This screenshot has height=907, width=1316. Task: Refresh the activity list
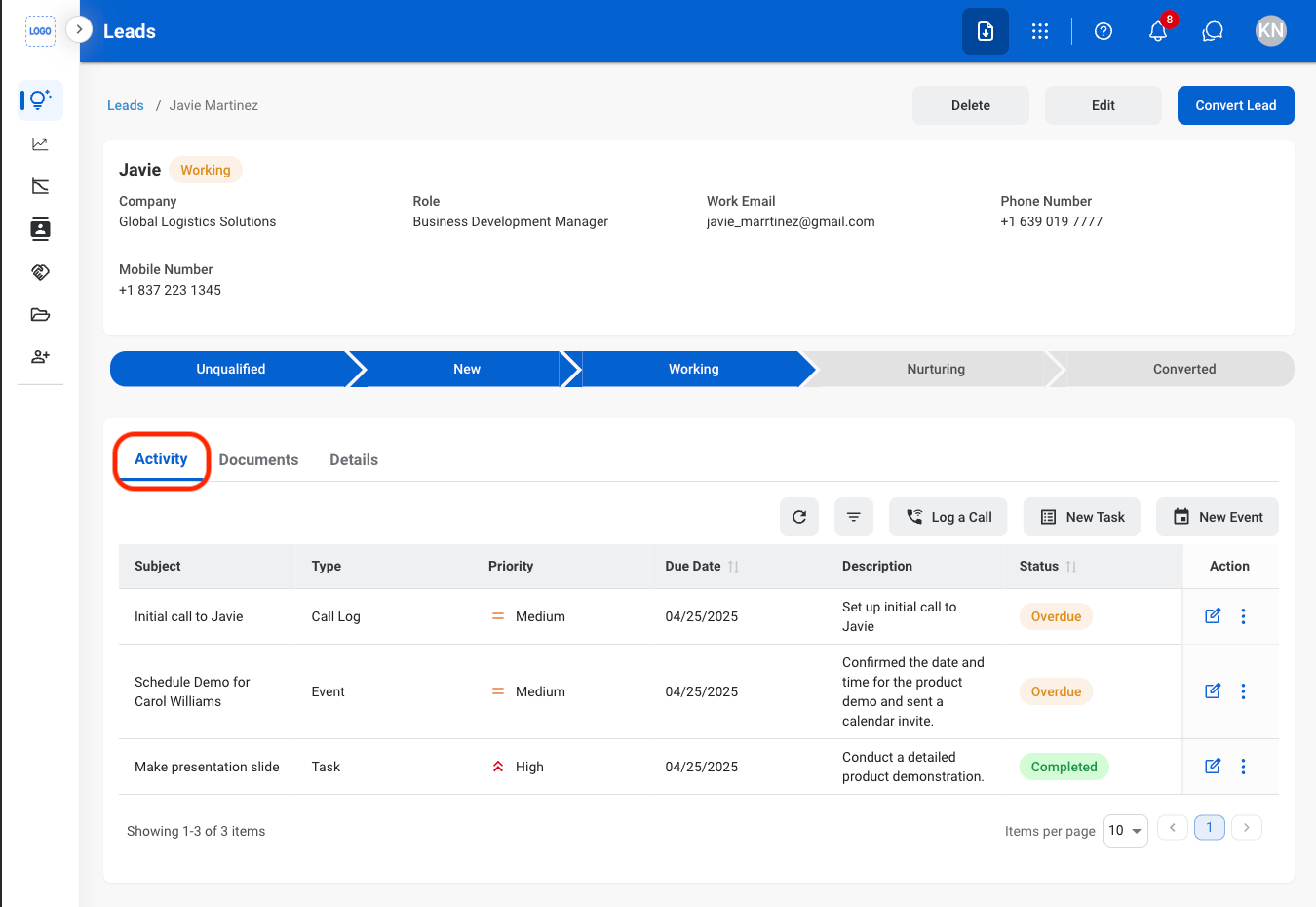799,517
